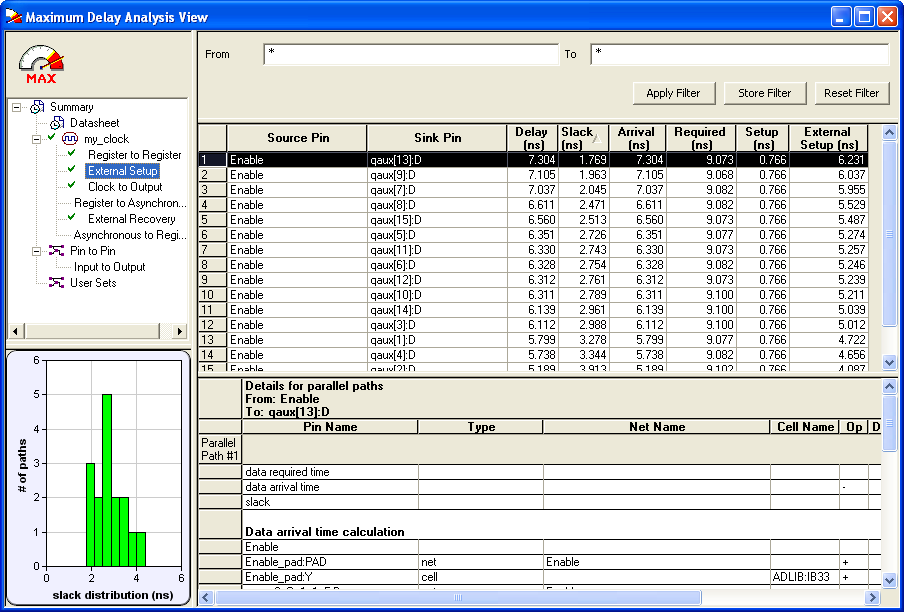Click inside the From filter field
This screenshot has width=904, height=612.
(x=411, y=54)
